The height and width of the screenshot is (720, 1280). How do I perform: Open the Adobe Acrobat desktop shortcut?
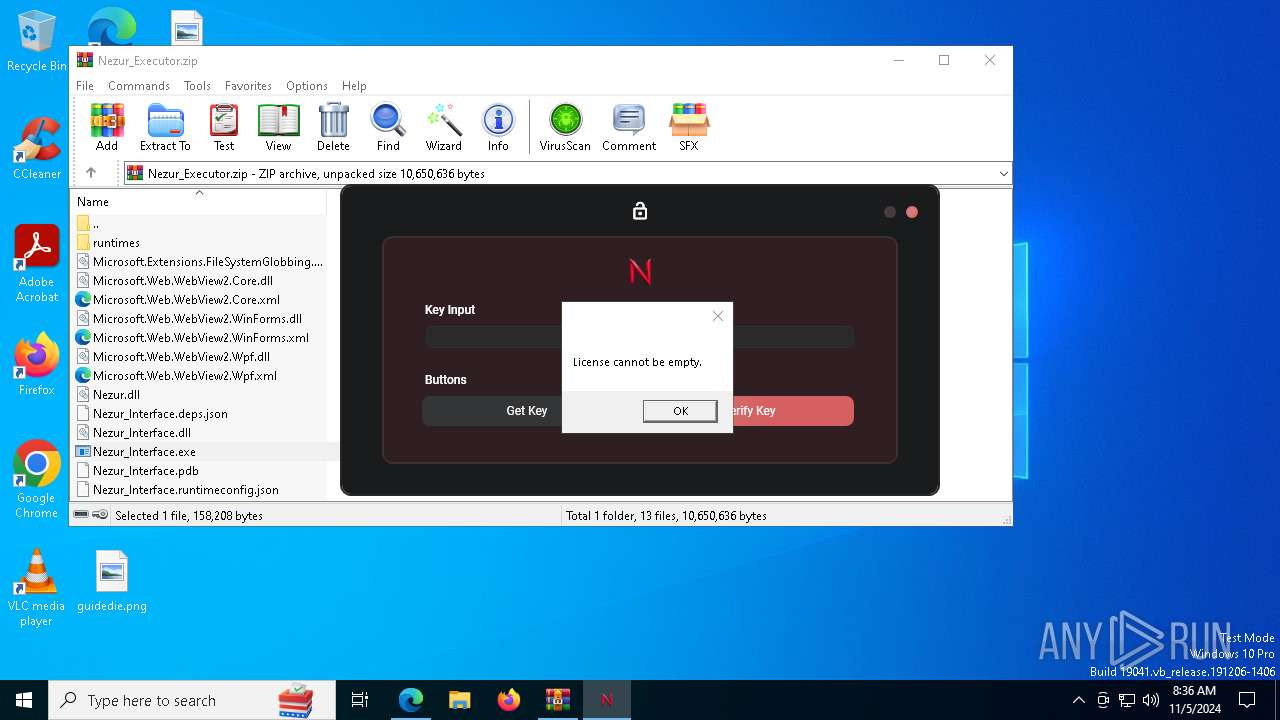tap(37, 264)
